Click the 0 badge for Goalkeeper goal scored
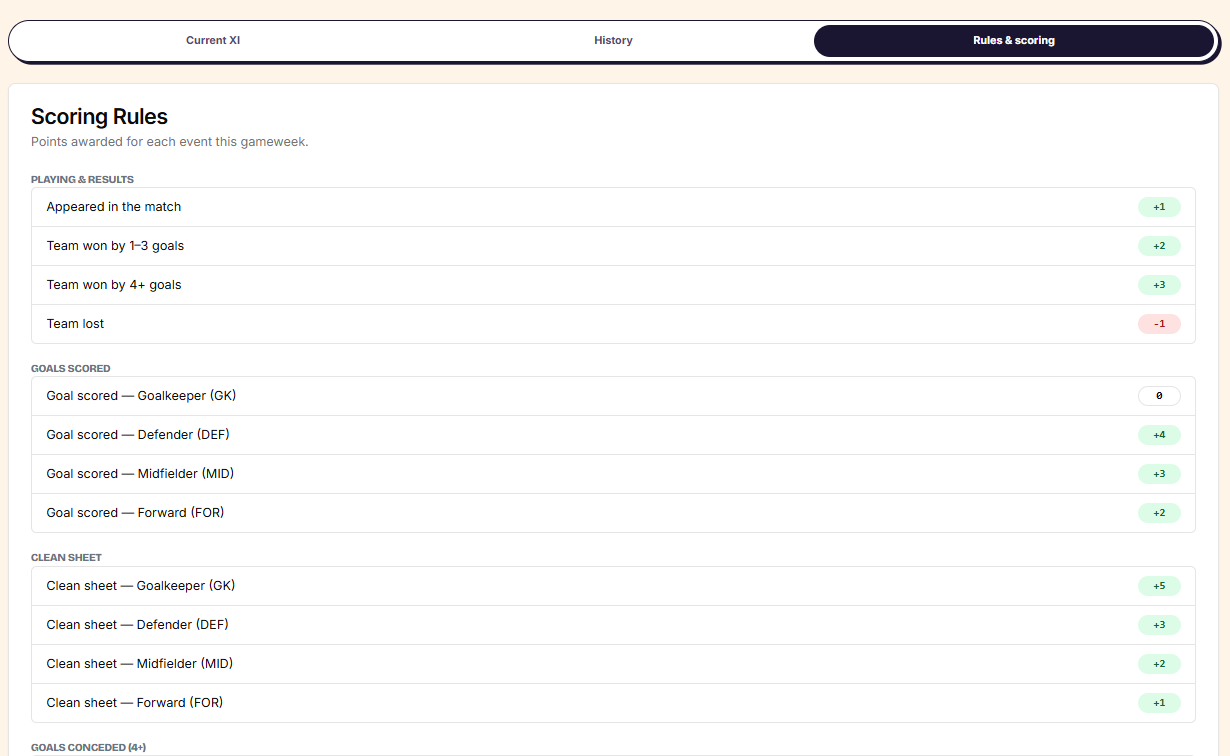 1159,396
